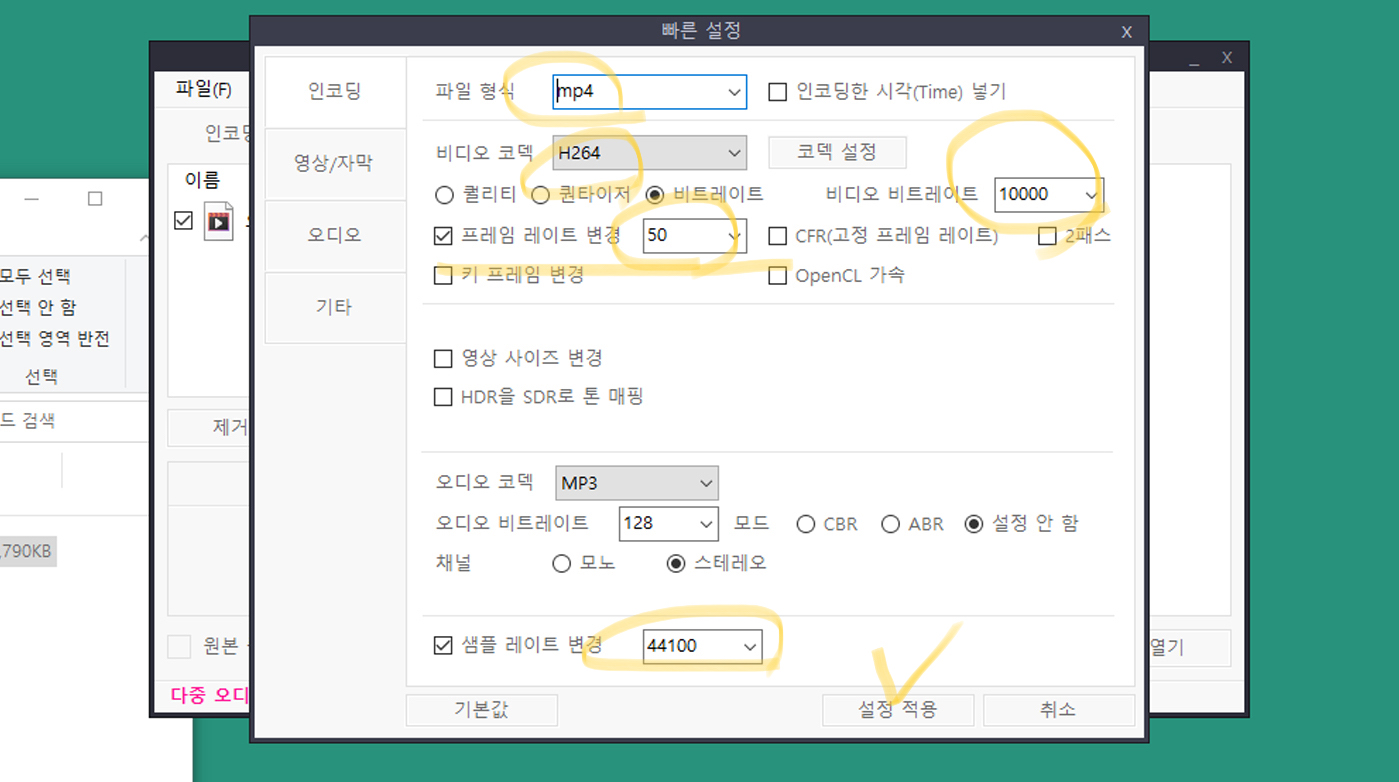This screenshot has width=1399, height=782.
Task: Uncheck 프레임 레이트 변경 checkbox
Action: (444, 236)
